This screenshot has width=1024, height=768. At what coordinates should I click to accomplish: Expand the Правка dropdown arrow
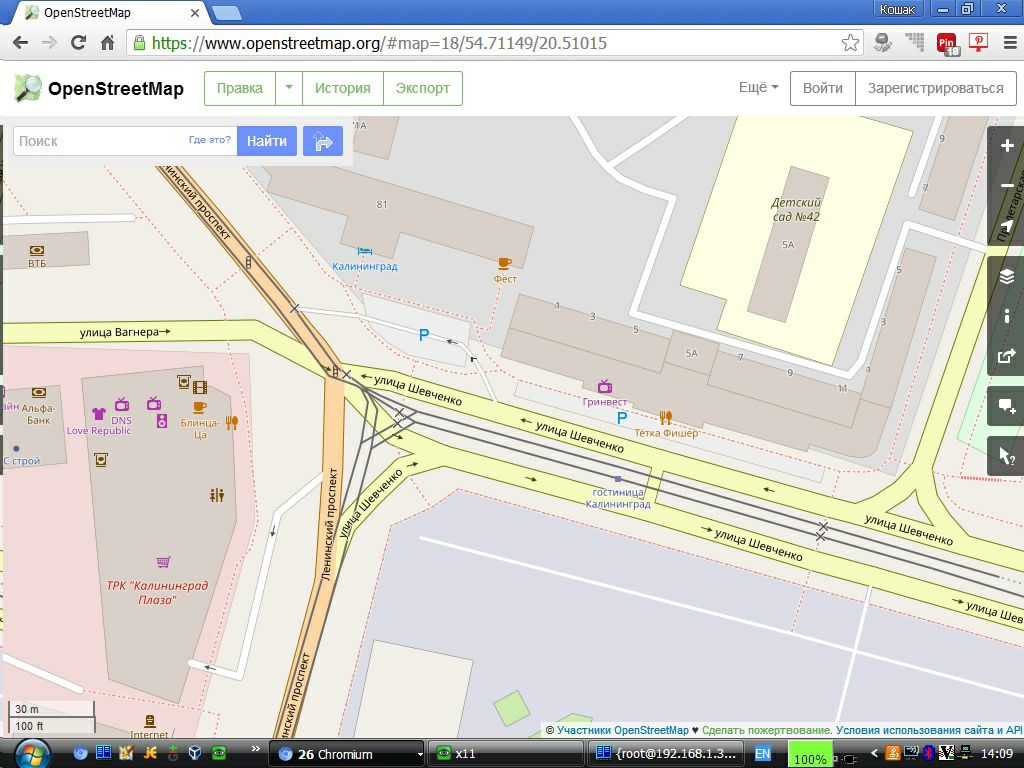click(x=289, y=88)
